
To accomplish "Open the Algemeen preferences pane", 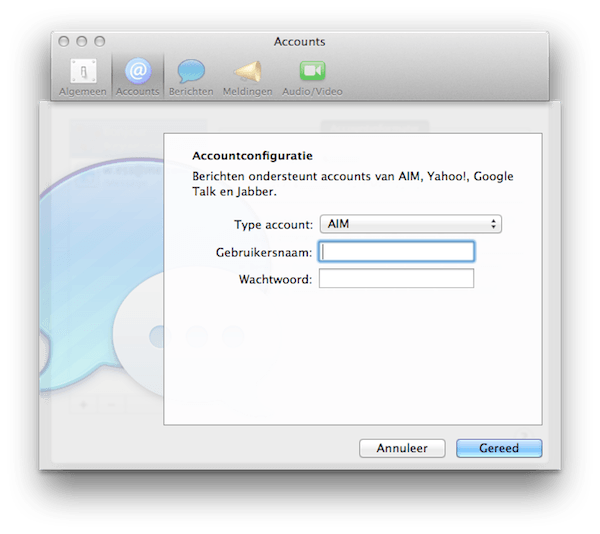I will click(83, 77).
